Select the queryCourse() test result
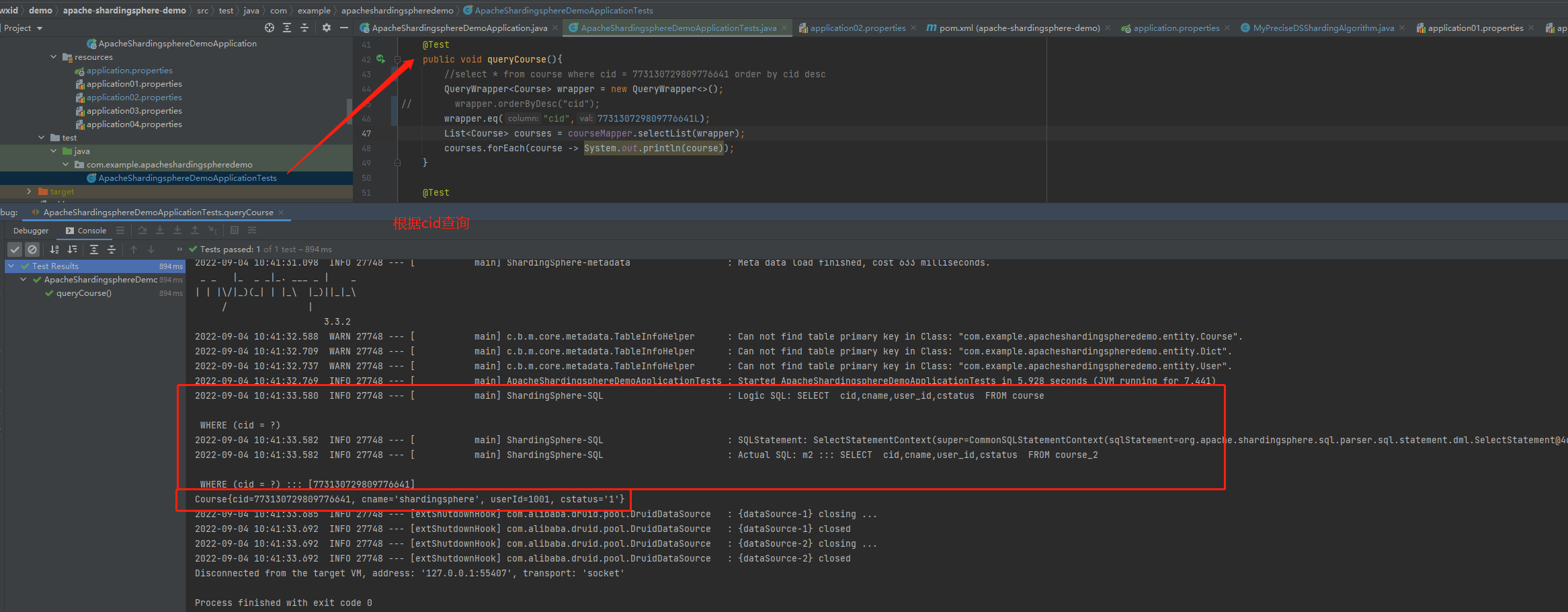 [x=83, y=293]
